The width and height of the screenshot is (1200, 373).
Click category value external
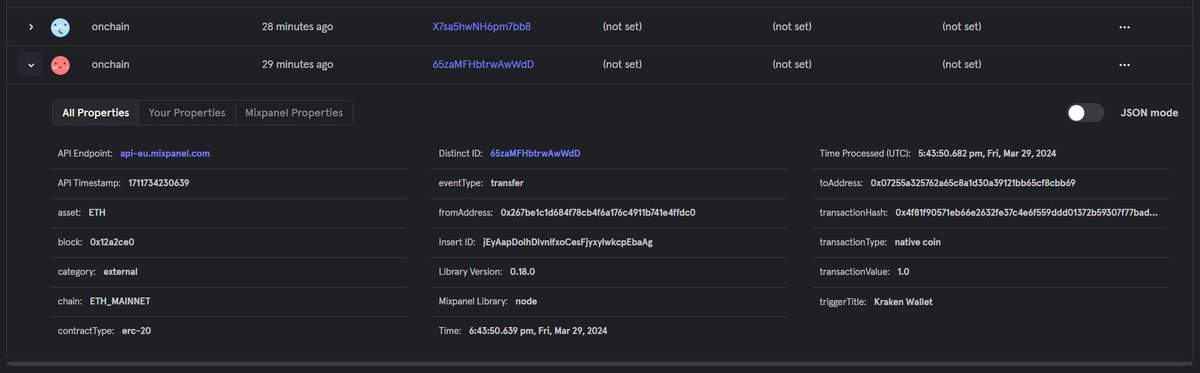point(121,271)
